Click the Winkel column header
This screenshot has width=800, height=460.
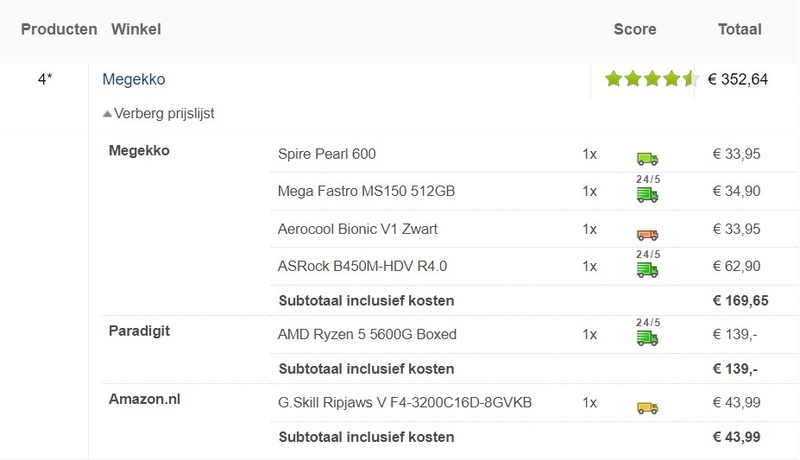click(x=136, y=29)
